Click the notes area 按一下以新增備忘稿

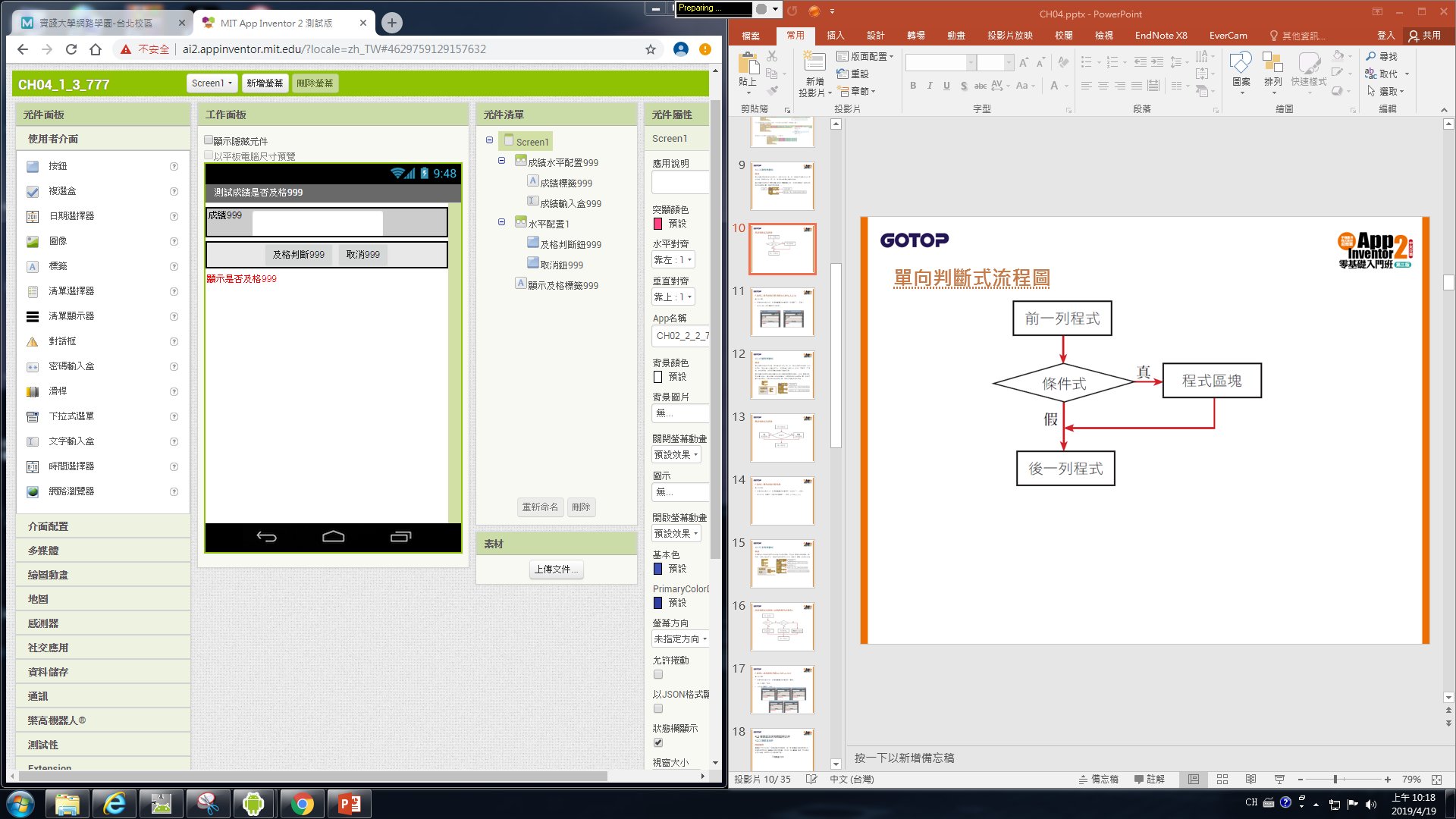[x=905, y=758]
